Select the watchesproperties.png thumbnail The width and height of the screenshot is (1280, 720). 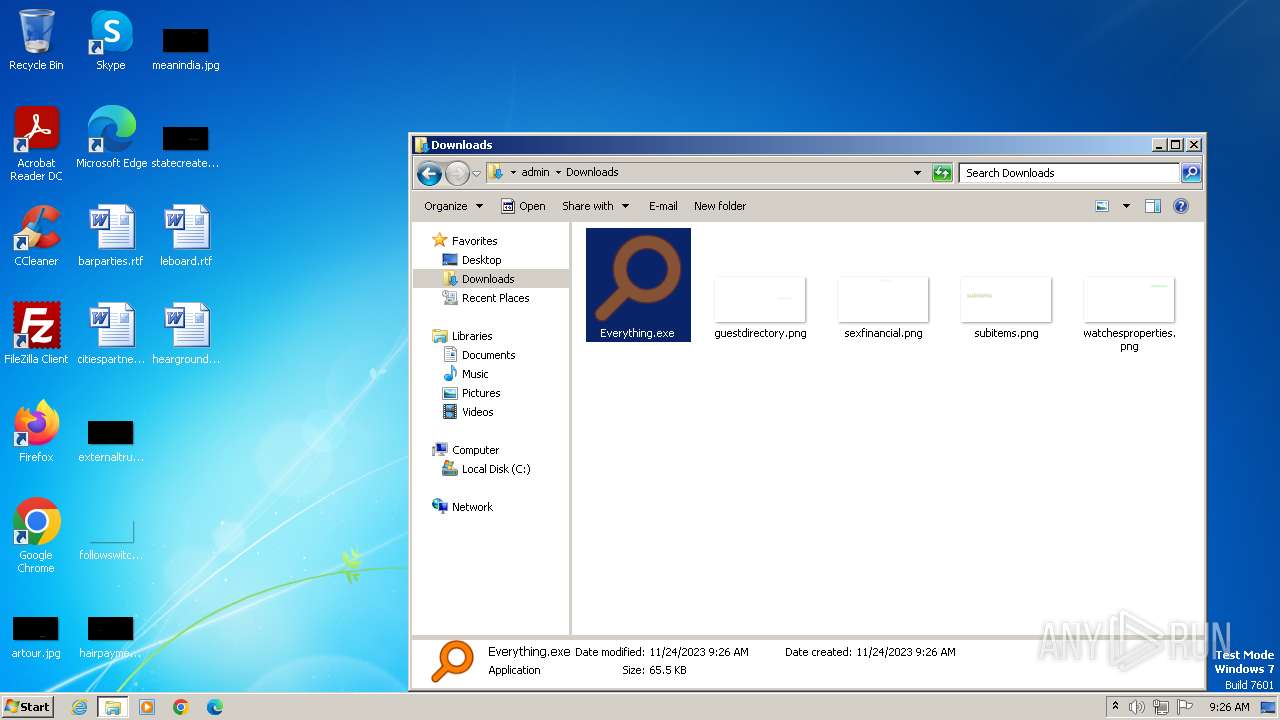[x=1129, y=315]
